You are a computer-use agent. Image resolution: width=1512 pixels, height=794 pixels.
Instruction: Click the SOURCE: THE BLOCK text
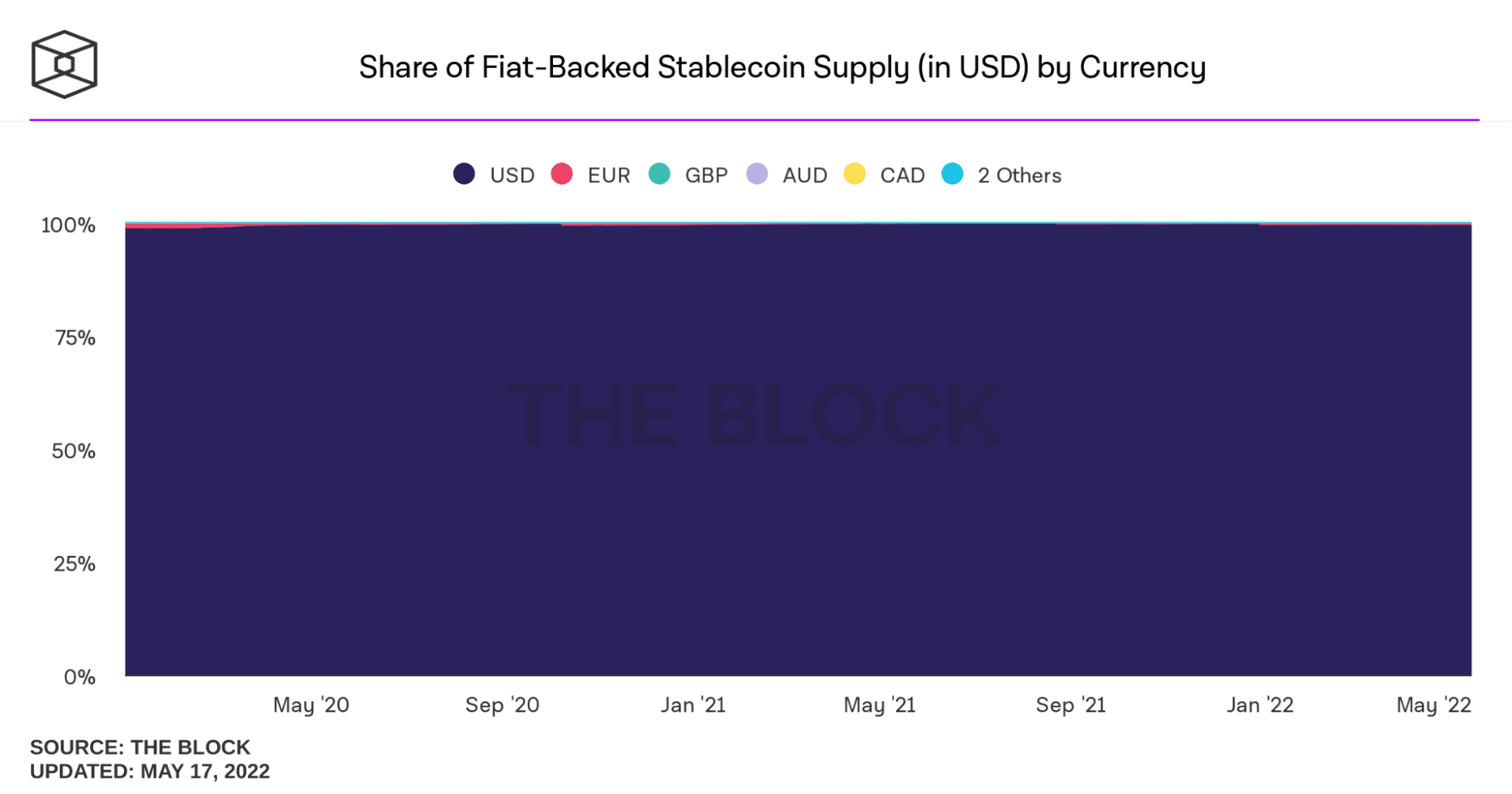[x=140, y=747]
